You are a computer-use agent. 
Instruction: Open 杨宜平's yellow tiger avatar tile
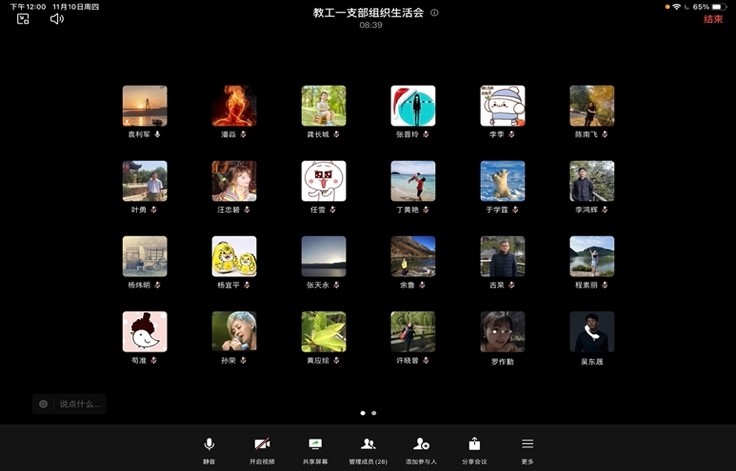click(234, 256)
